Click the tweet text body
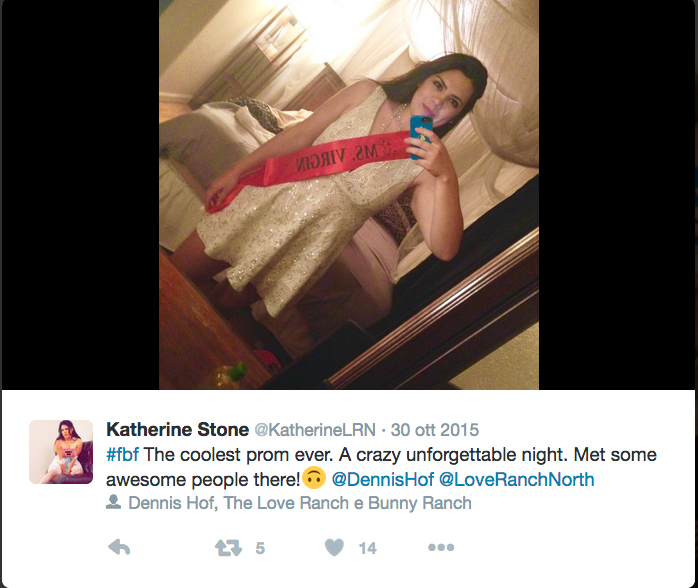The height and width of the screenshot is (588, 698). pos(381,467)
